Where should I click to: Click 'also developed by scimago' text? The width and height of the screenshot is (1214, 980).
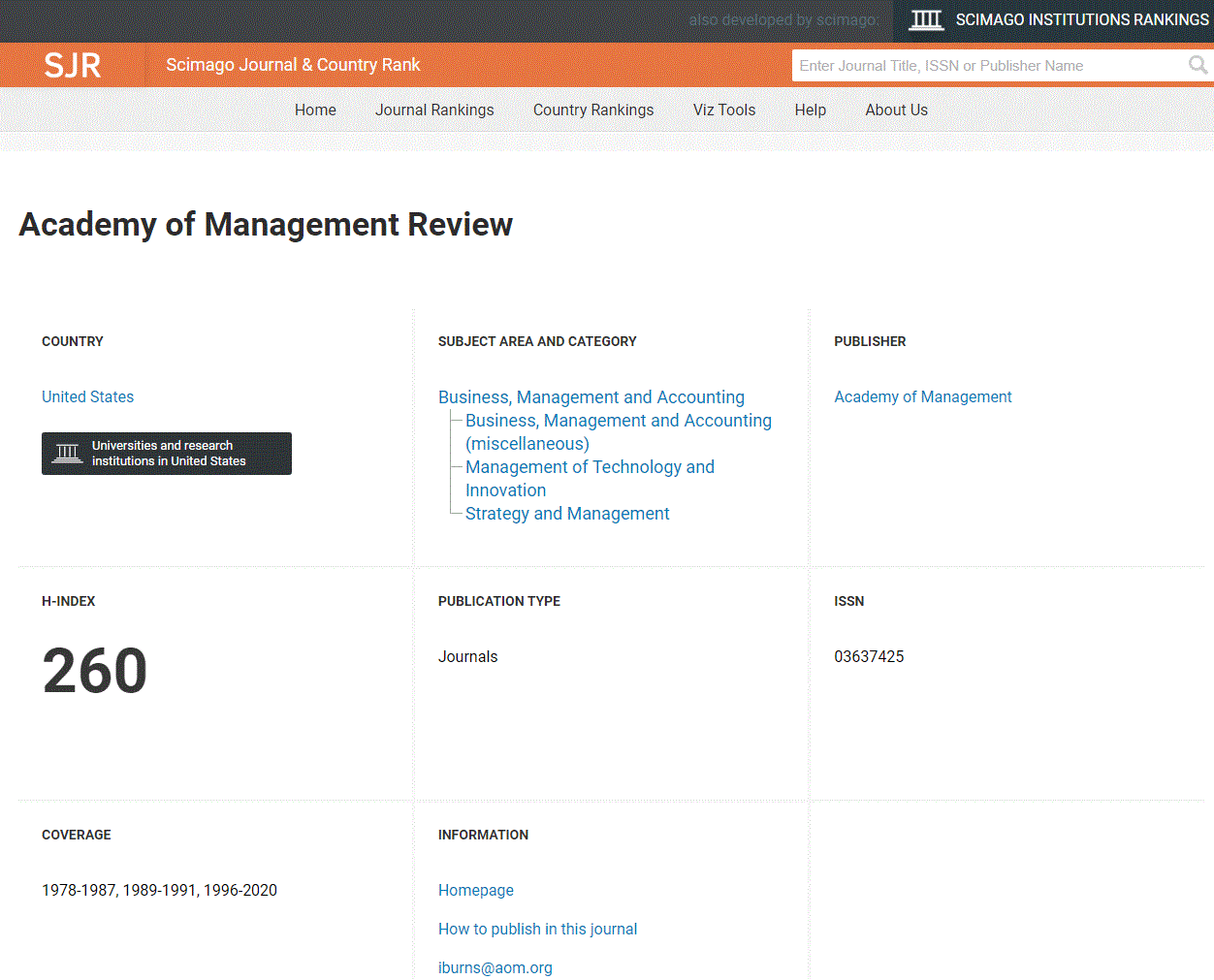coord(783,19)
